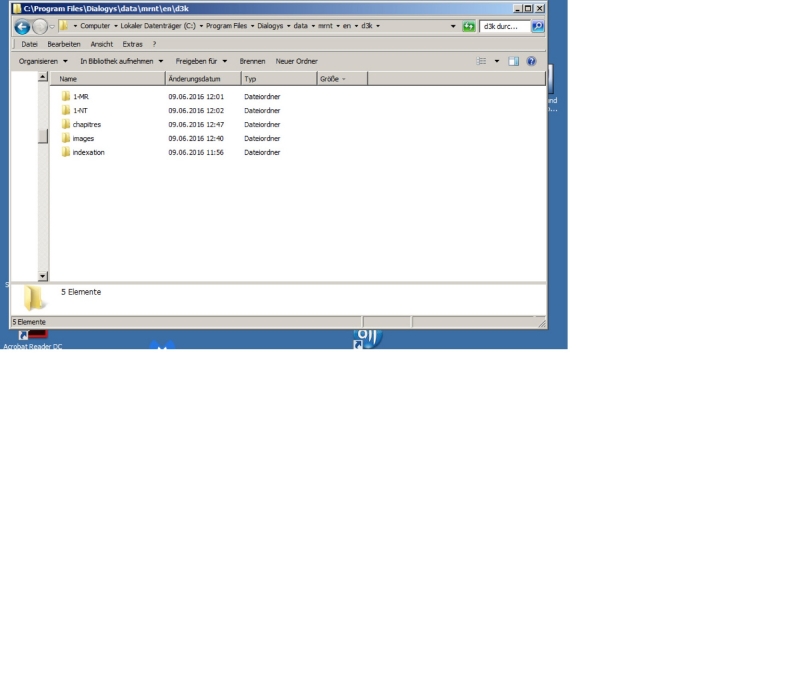800x680 pixels.
Task: Open the Datei menu
Action: coord(29,44)
